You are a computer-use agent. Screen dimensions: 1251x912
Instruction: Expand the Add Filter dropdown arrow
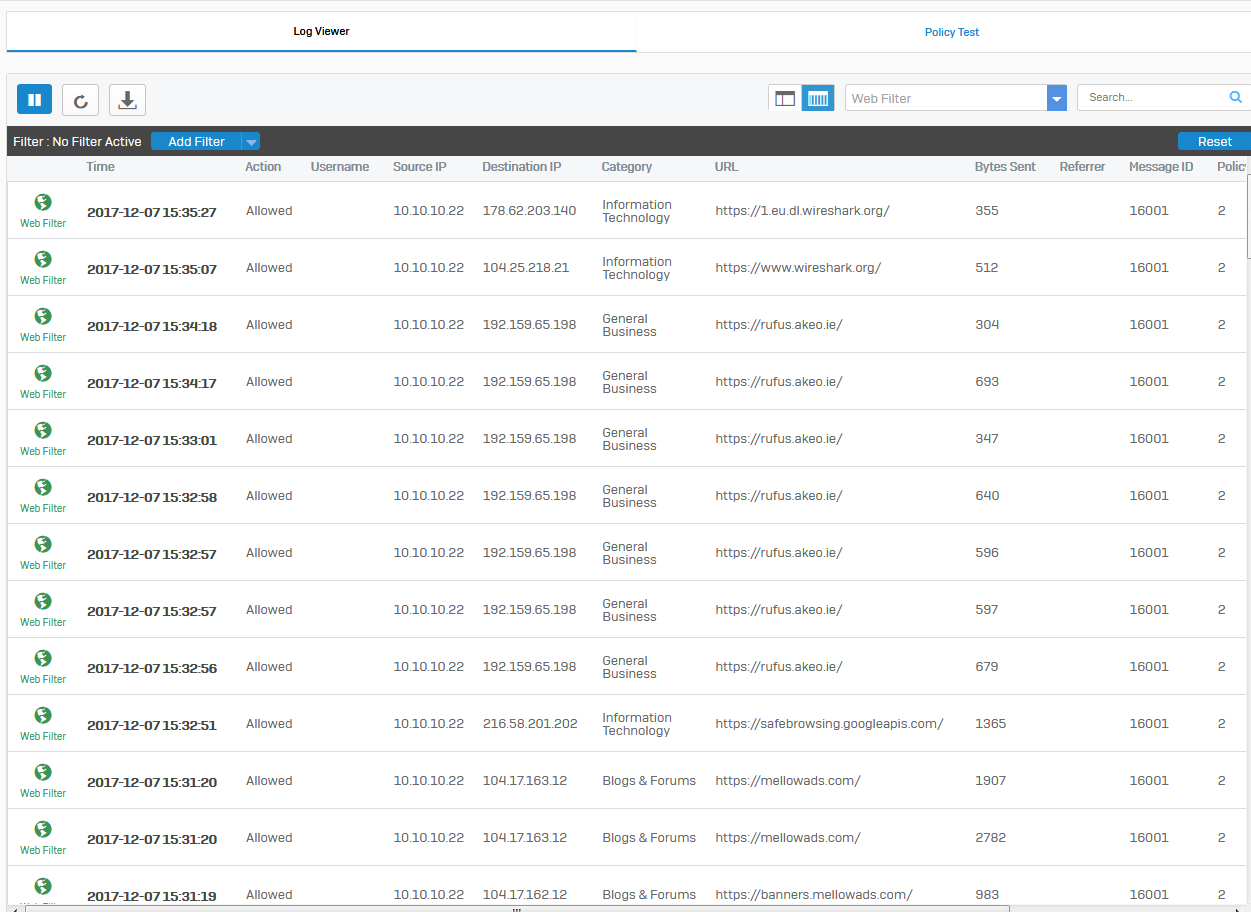[x=251, y=142]
